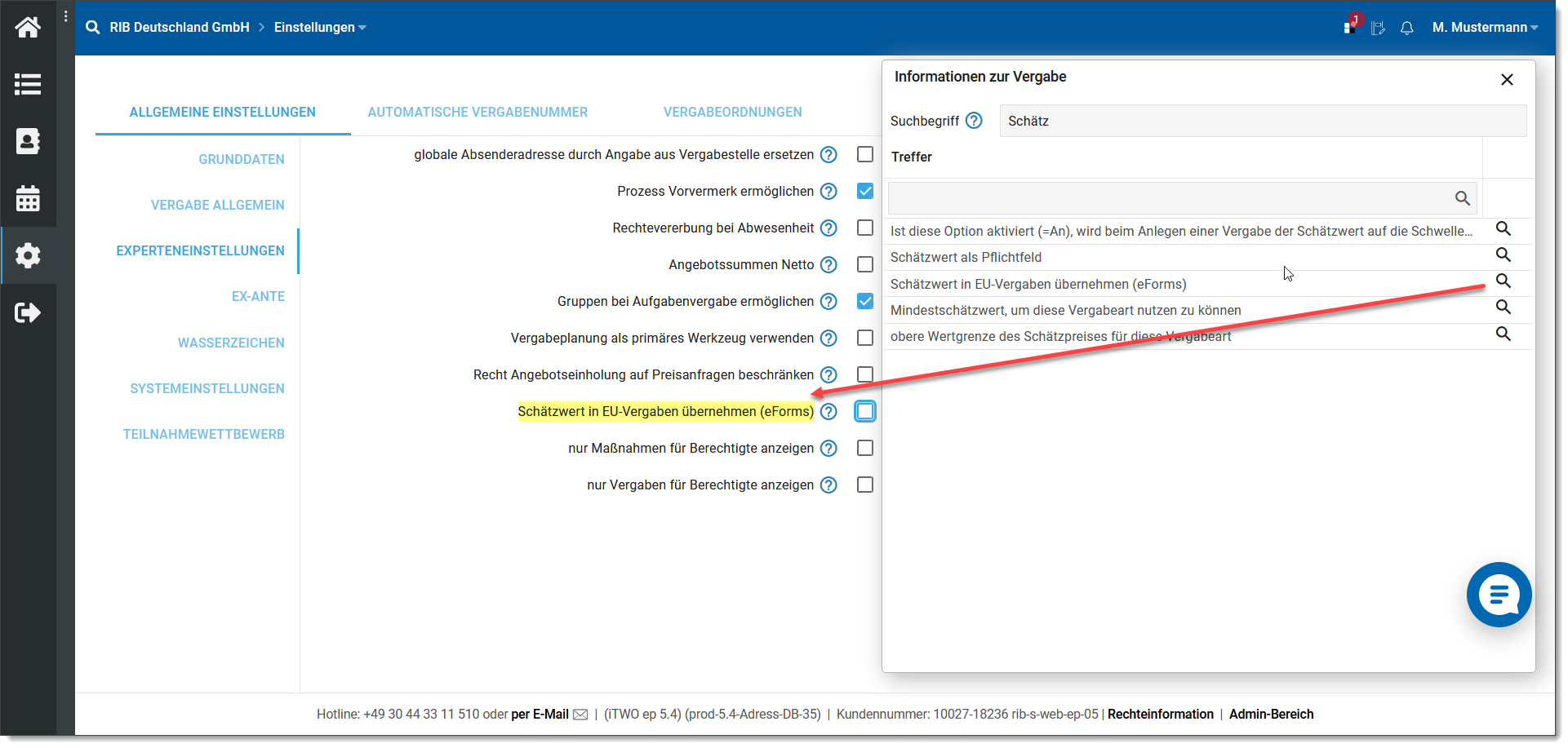Click the Treffer filter search magnifier icon
Viewport: 1568px width, 748px height.
[1462, 198]
